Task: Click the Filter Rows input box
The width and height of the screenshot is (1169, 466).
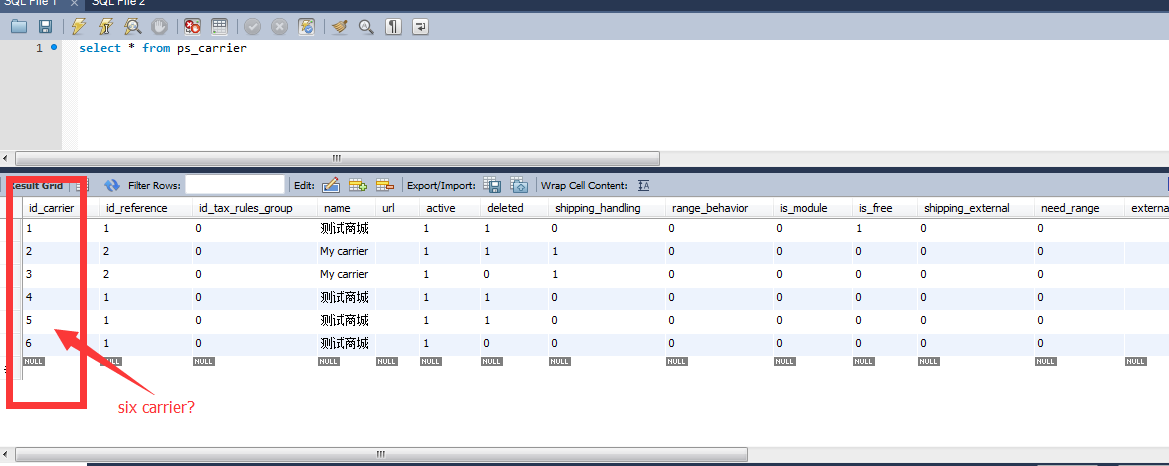Action: point(235,185)
